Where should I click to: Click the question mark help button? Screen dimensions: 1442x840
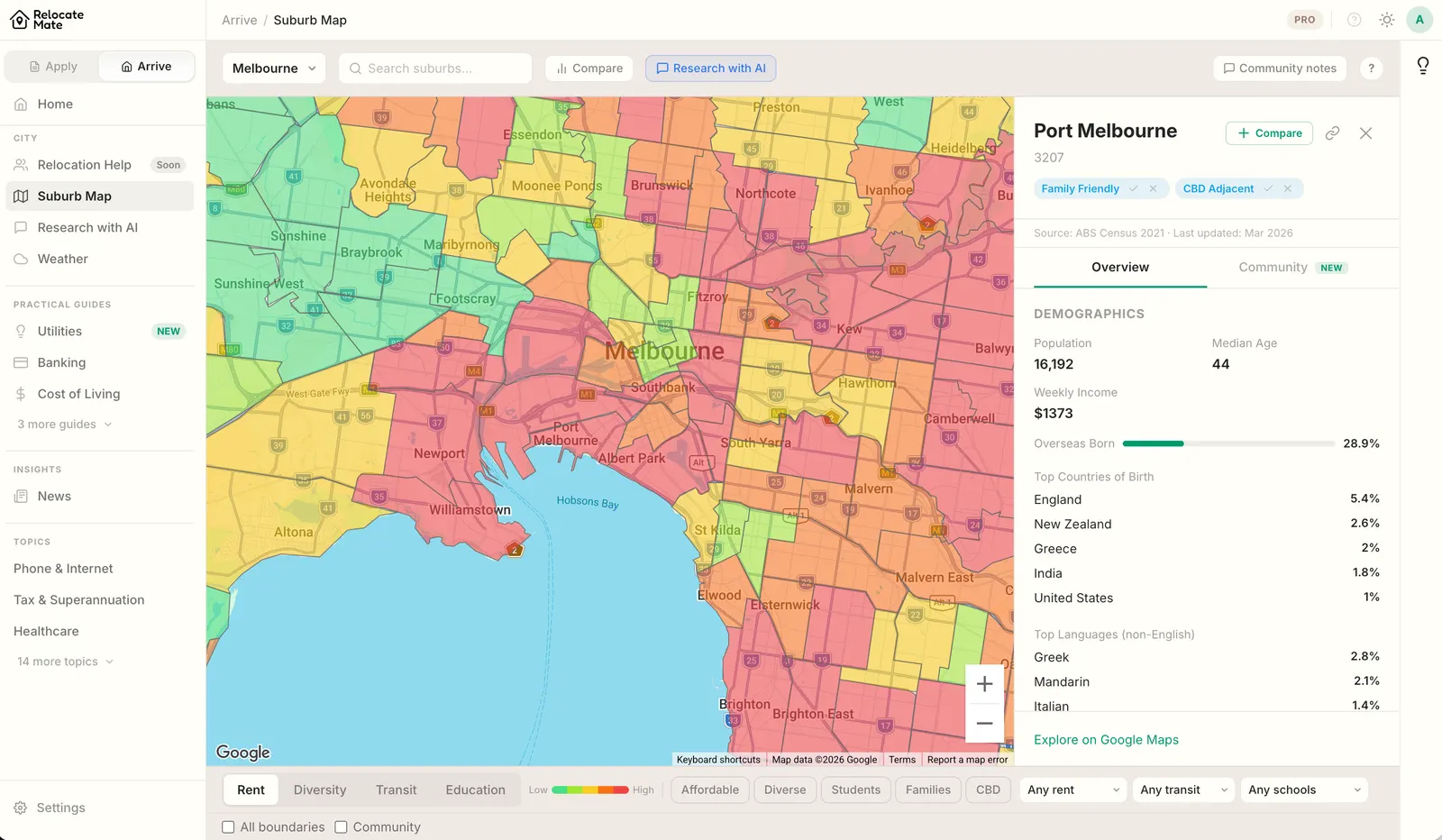[1371, 68]
